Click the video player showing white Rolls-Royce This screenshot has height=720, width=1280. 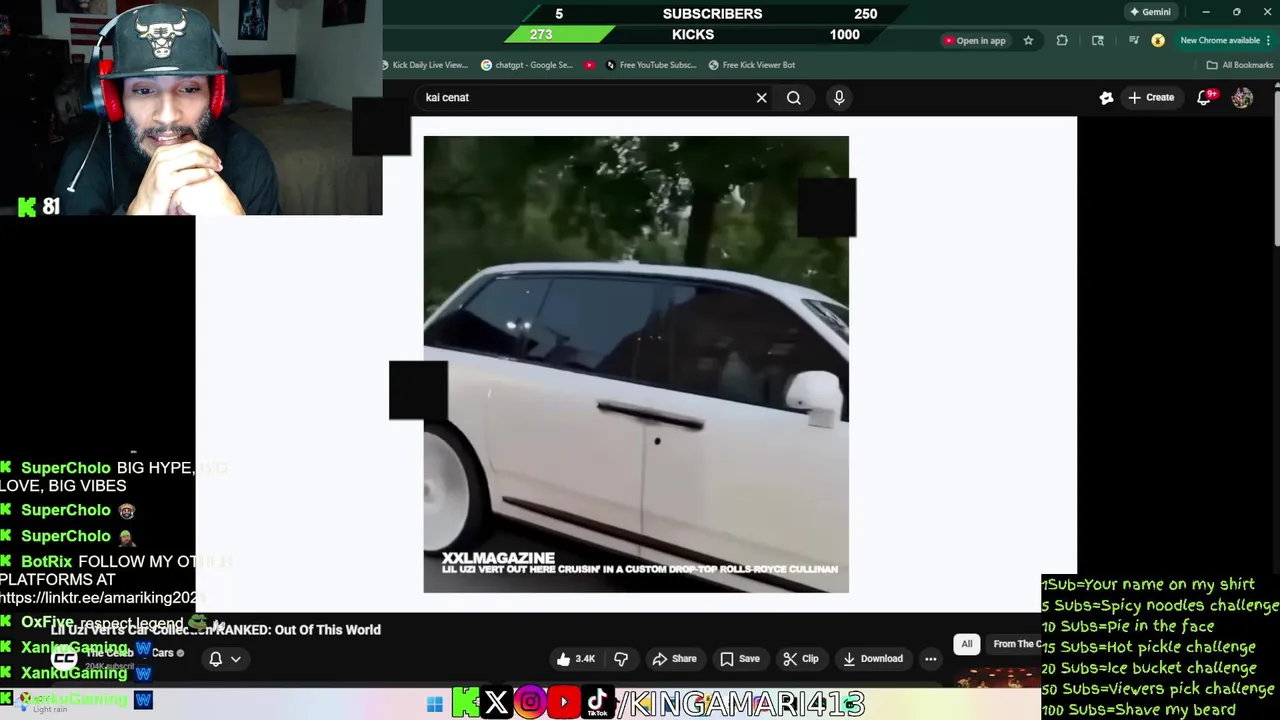coord(636,364)
